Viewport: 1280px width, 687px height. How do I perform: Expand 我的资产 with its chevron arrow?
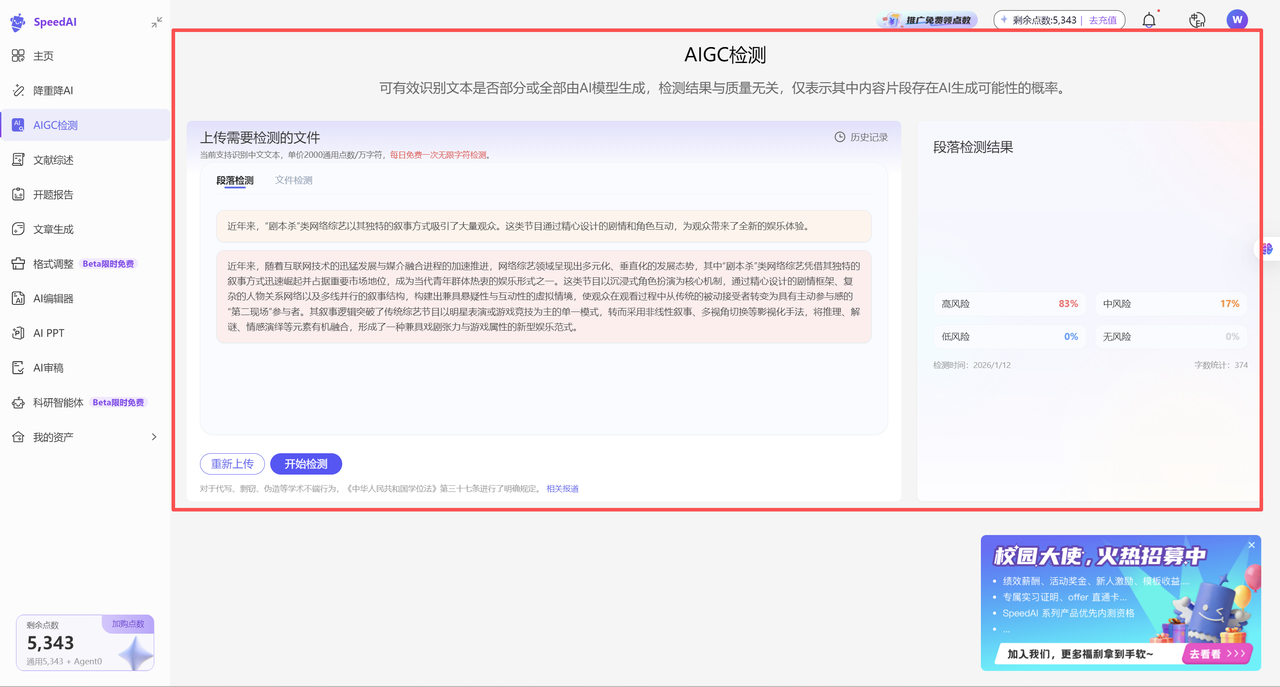154,437
